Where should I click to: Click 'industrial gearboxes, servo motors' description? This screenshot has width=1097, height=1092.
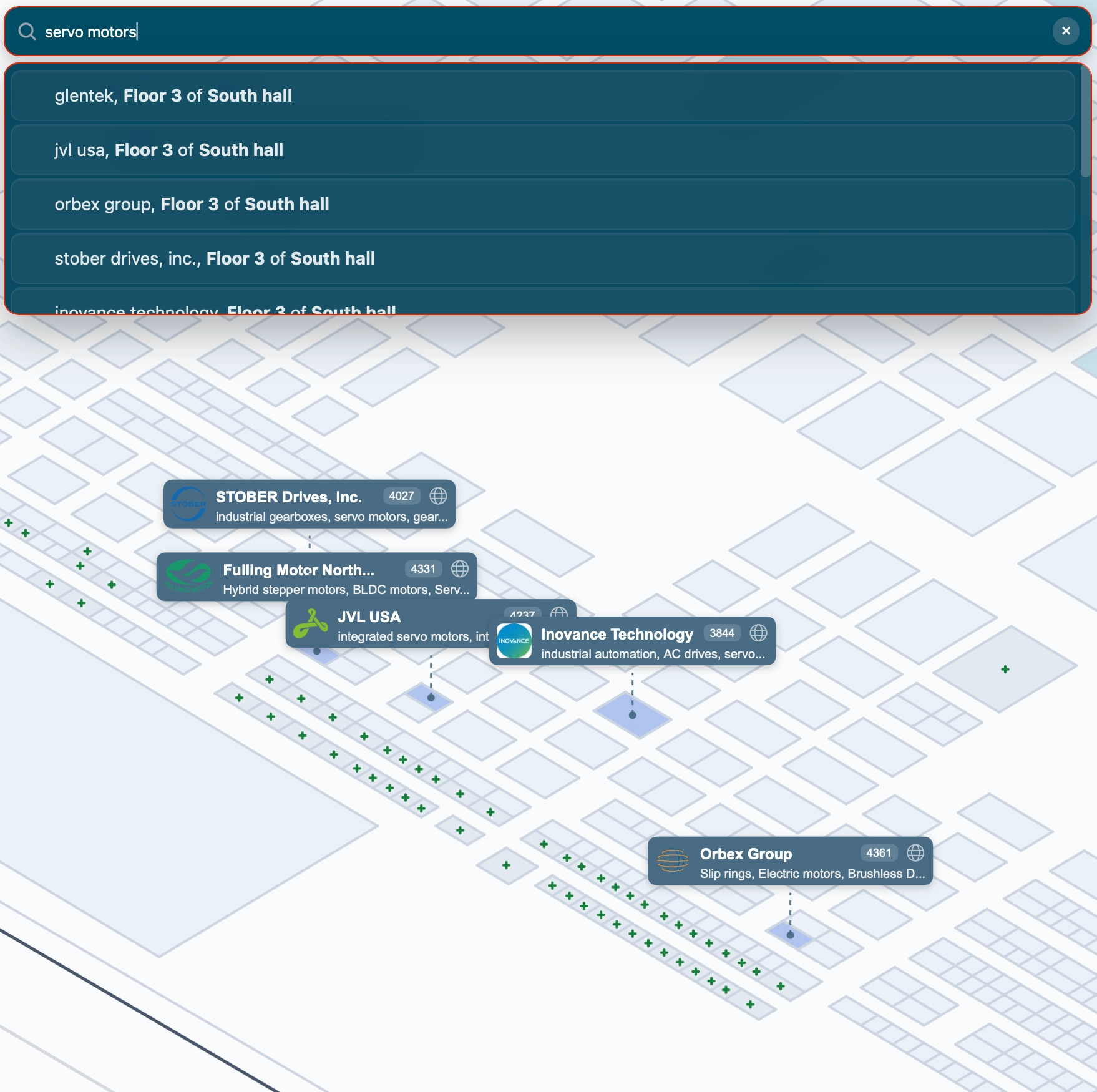tap(332, 517)
